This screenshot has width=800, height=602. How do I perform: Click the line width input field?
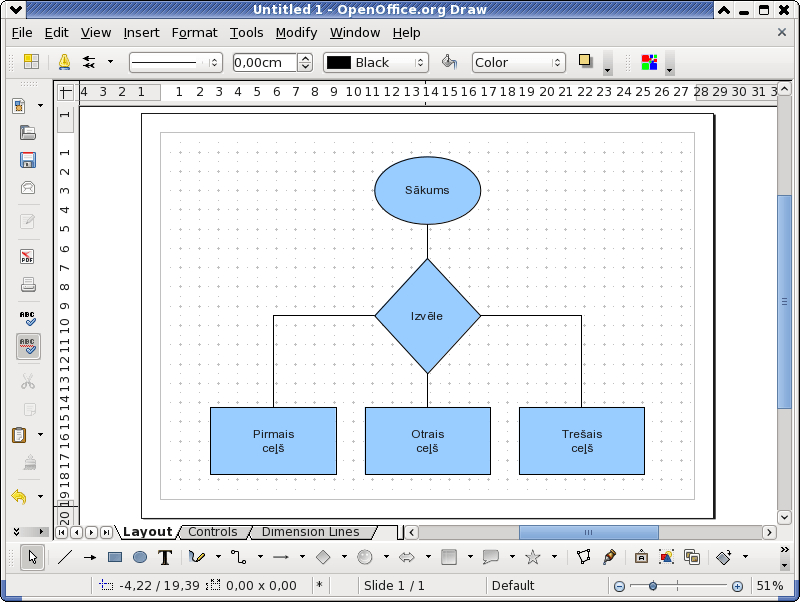coord(264,62)
